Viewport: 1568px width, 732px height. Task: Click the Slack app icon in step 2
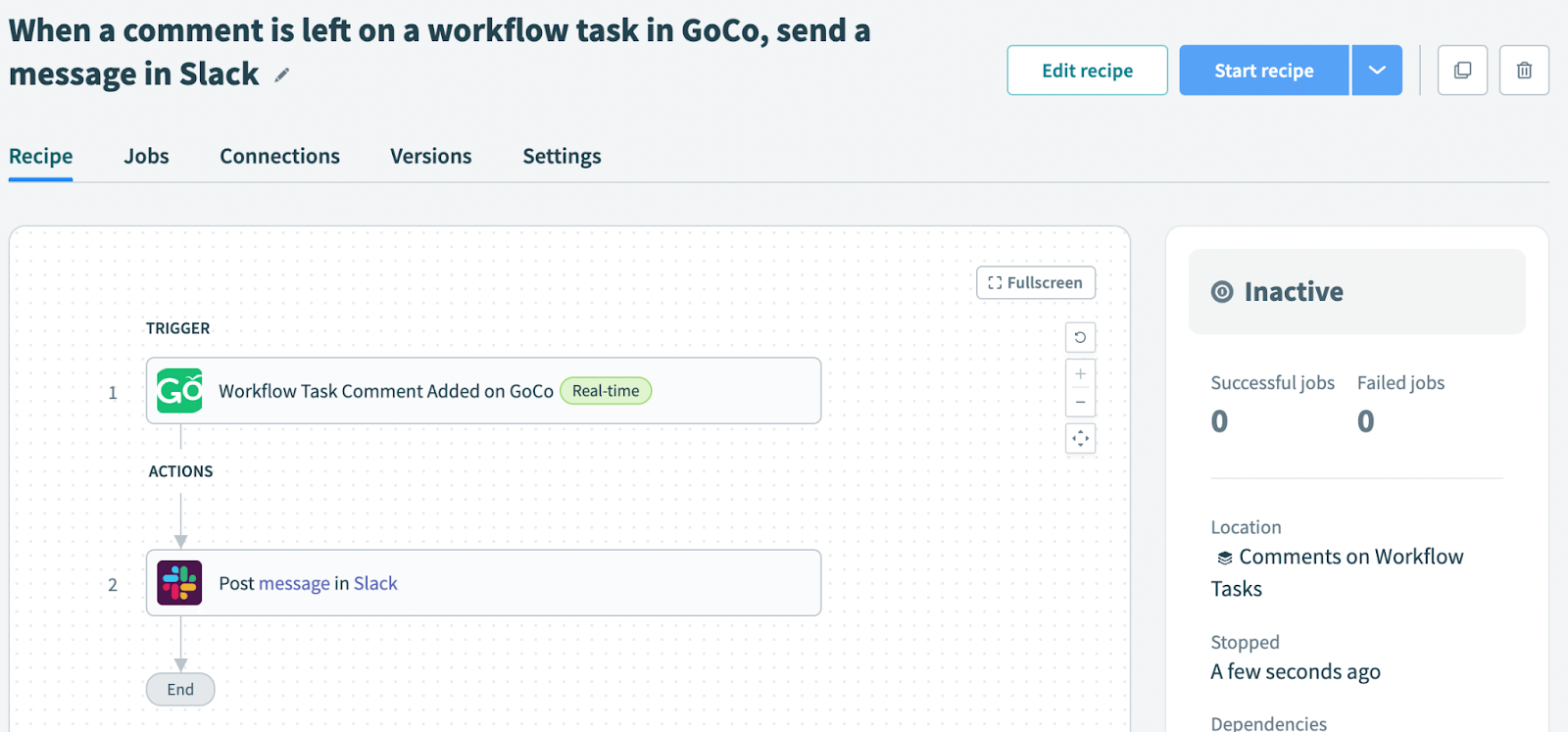179,583
